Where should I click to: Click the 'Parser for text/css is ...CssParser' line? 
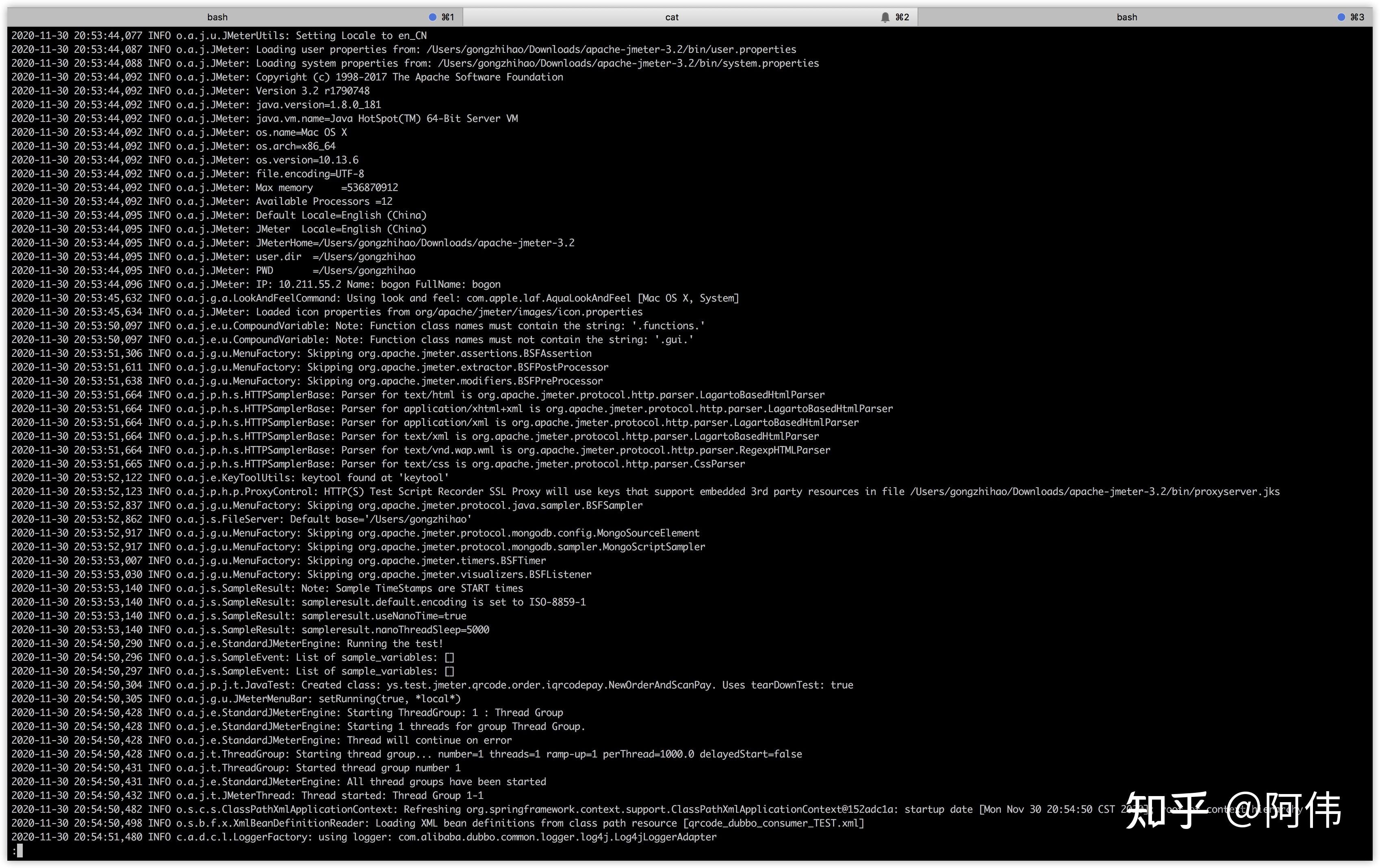378,464
